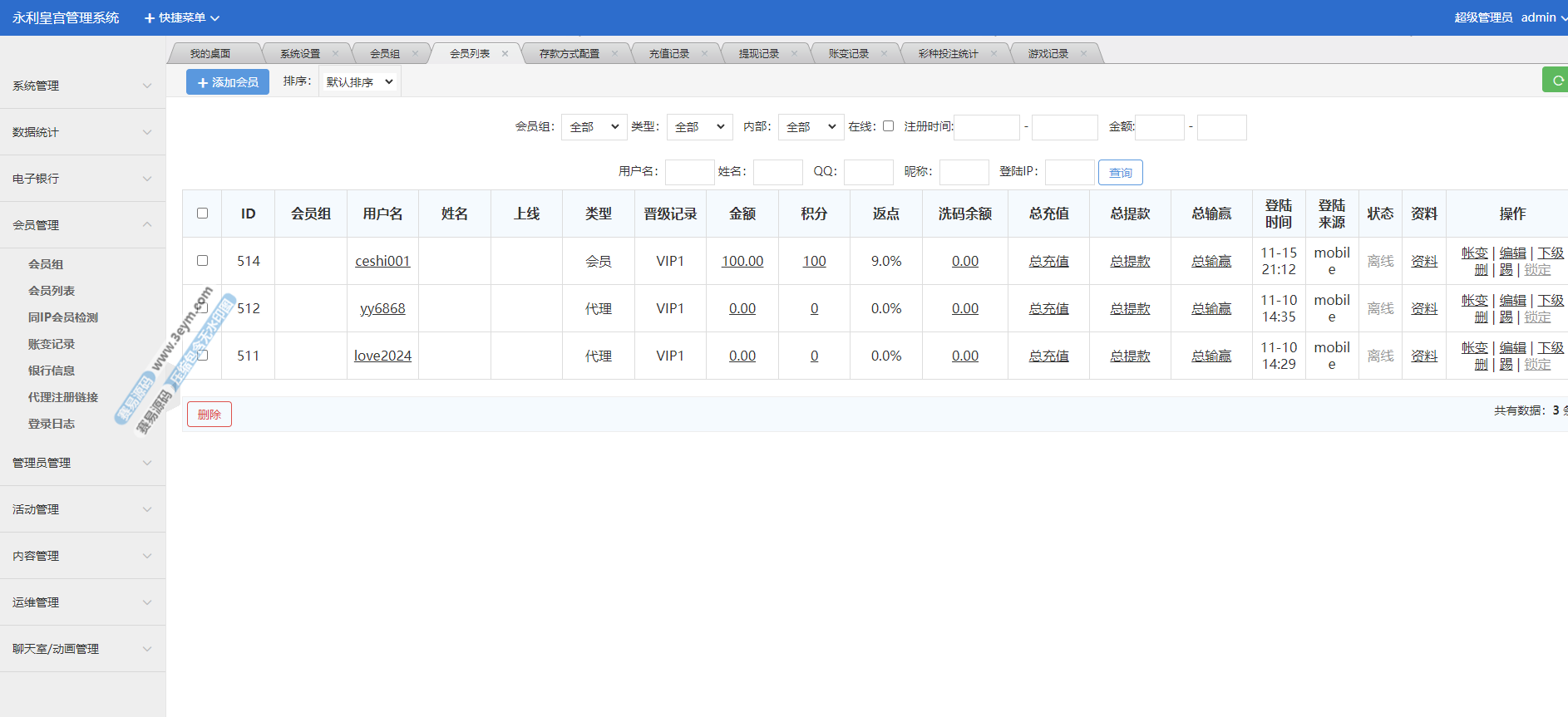Click the red 删除 button below table
This screenshot has height=717, width=1568.
(210, 415)
